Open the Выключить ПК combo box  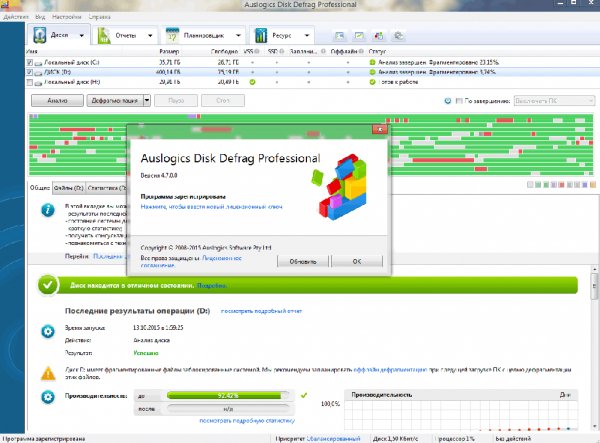click(554, 101)
